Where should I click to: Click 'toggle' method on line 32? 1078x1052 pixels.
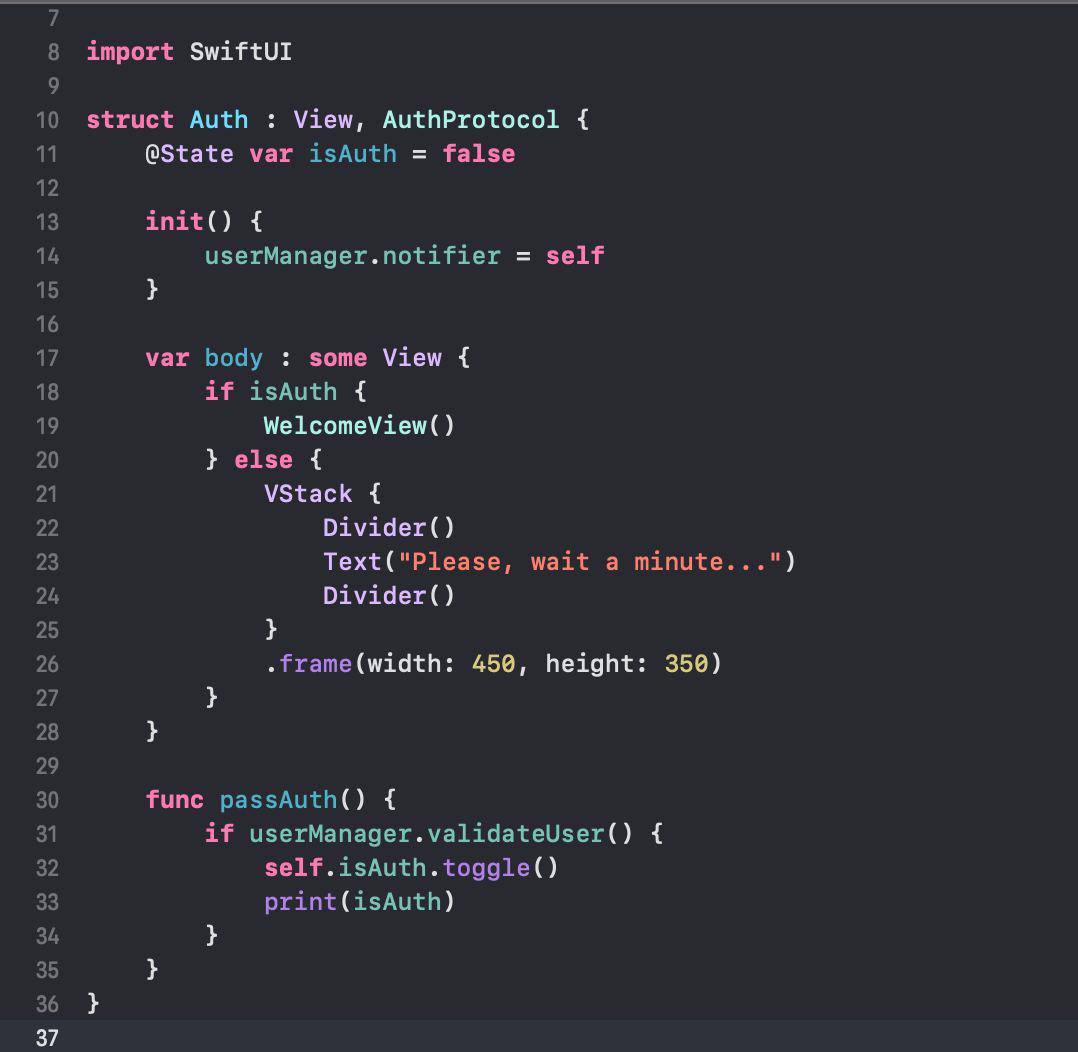click(485, 868)
